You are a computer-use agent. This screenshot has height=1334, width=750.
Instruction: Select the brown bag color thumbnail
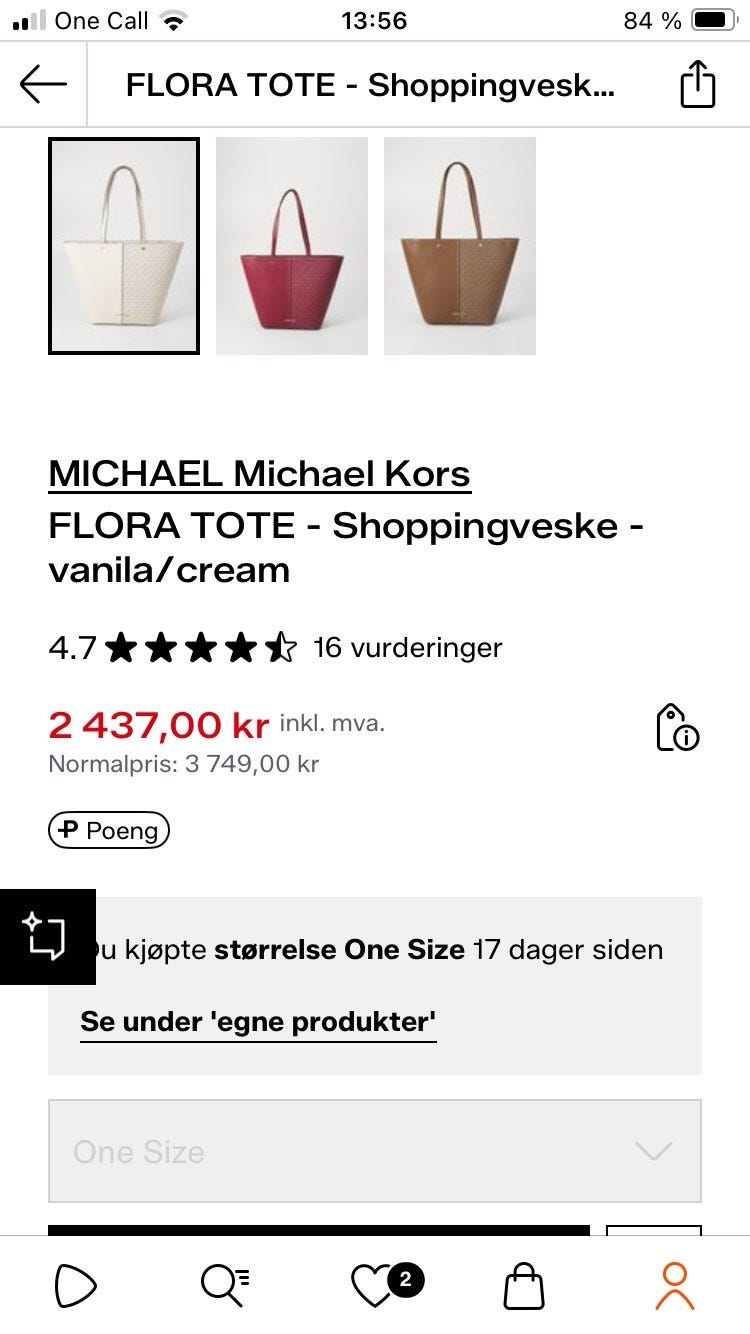point(460,246)
